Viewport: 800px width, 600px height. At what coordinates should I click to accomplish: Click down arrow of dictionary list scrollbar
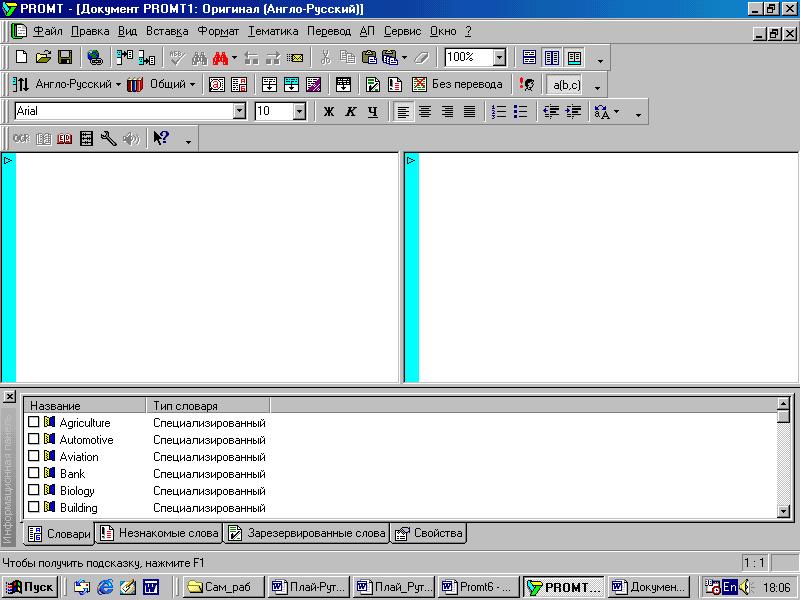pos(783,511)
